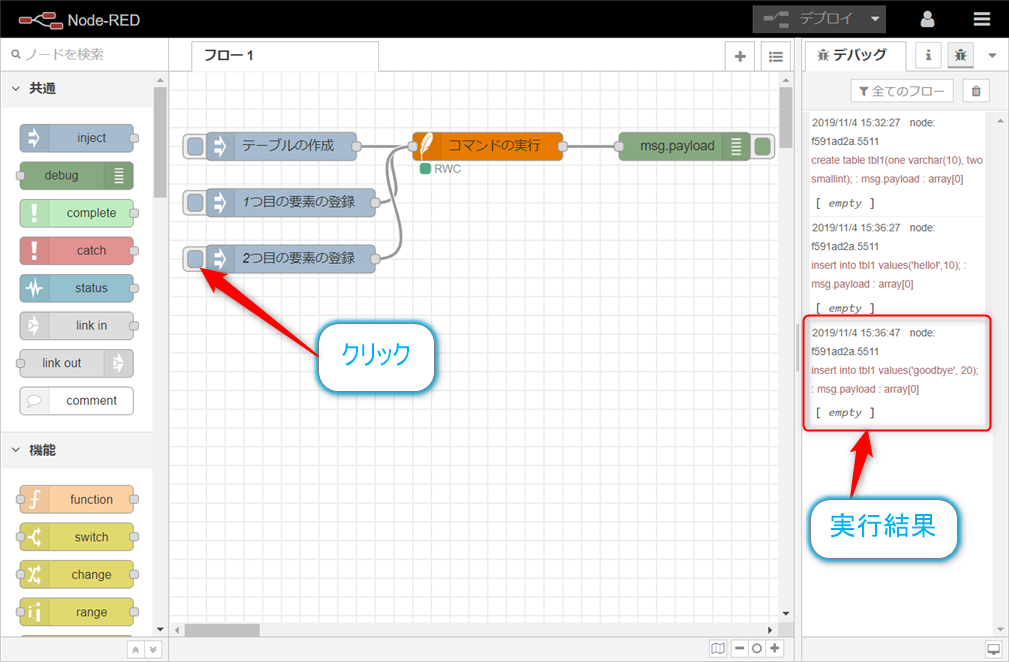Select the link in node
Viewport: 1009px width, 662px height.
pyautogui.click(x=77, y=326)
